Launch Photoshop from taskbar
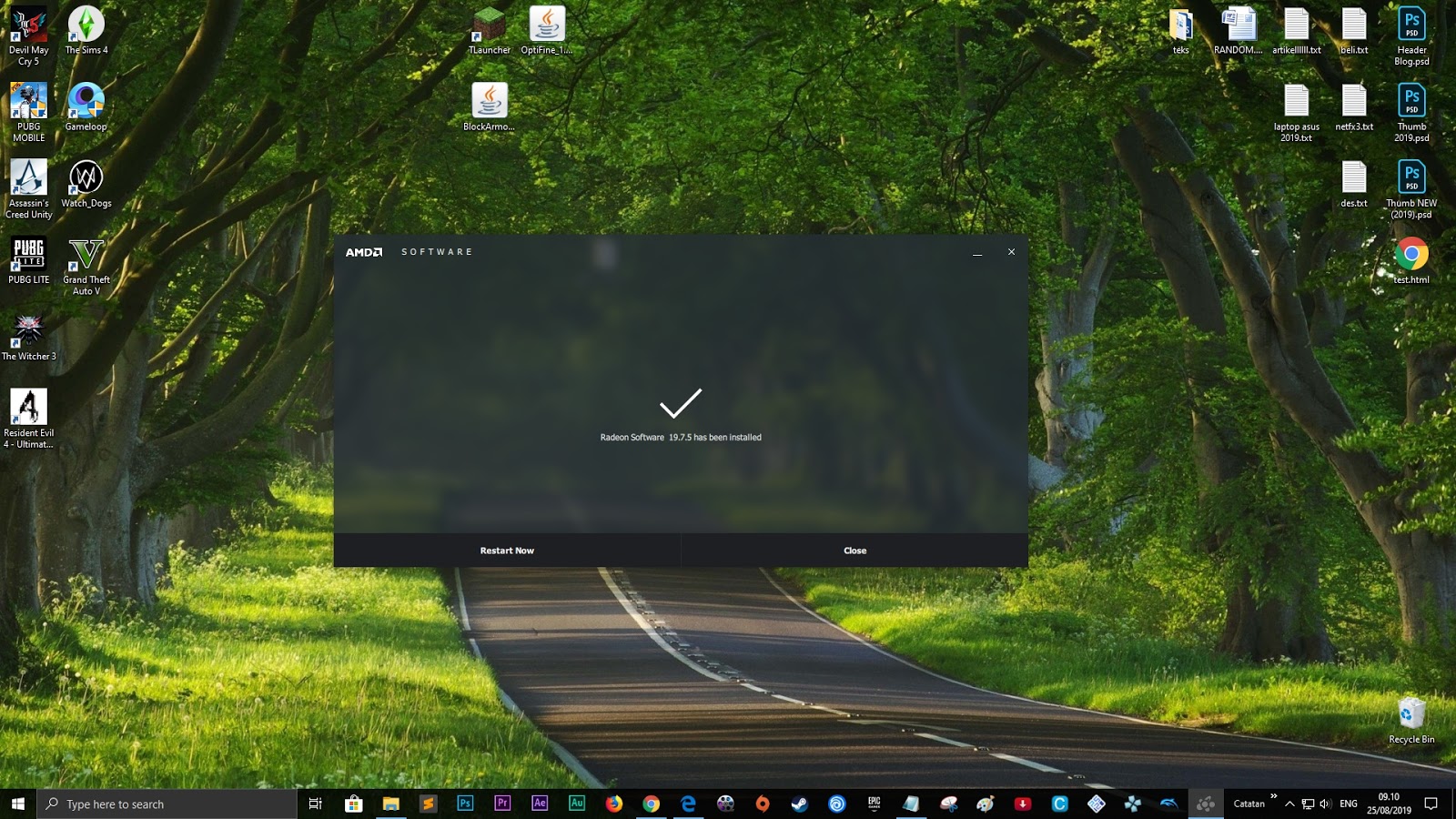Viewport: 1456px width, 819px height. (x=465, y=804)
